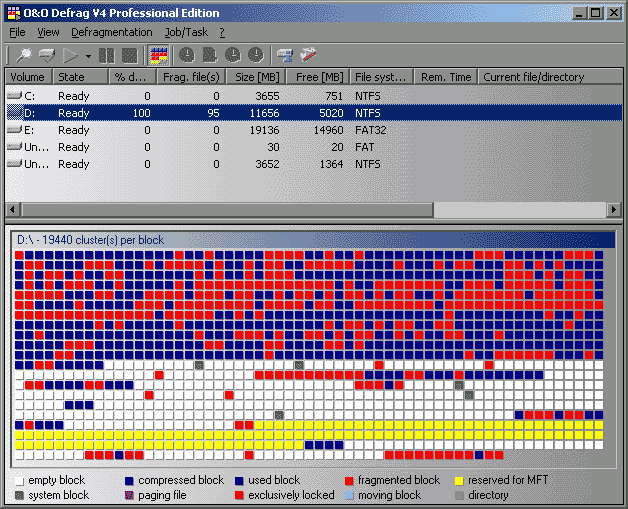Open the View menu
This screenshot has height=509, width=628.
click(48, 32)
